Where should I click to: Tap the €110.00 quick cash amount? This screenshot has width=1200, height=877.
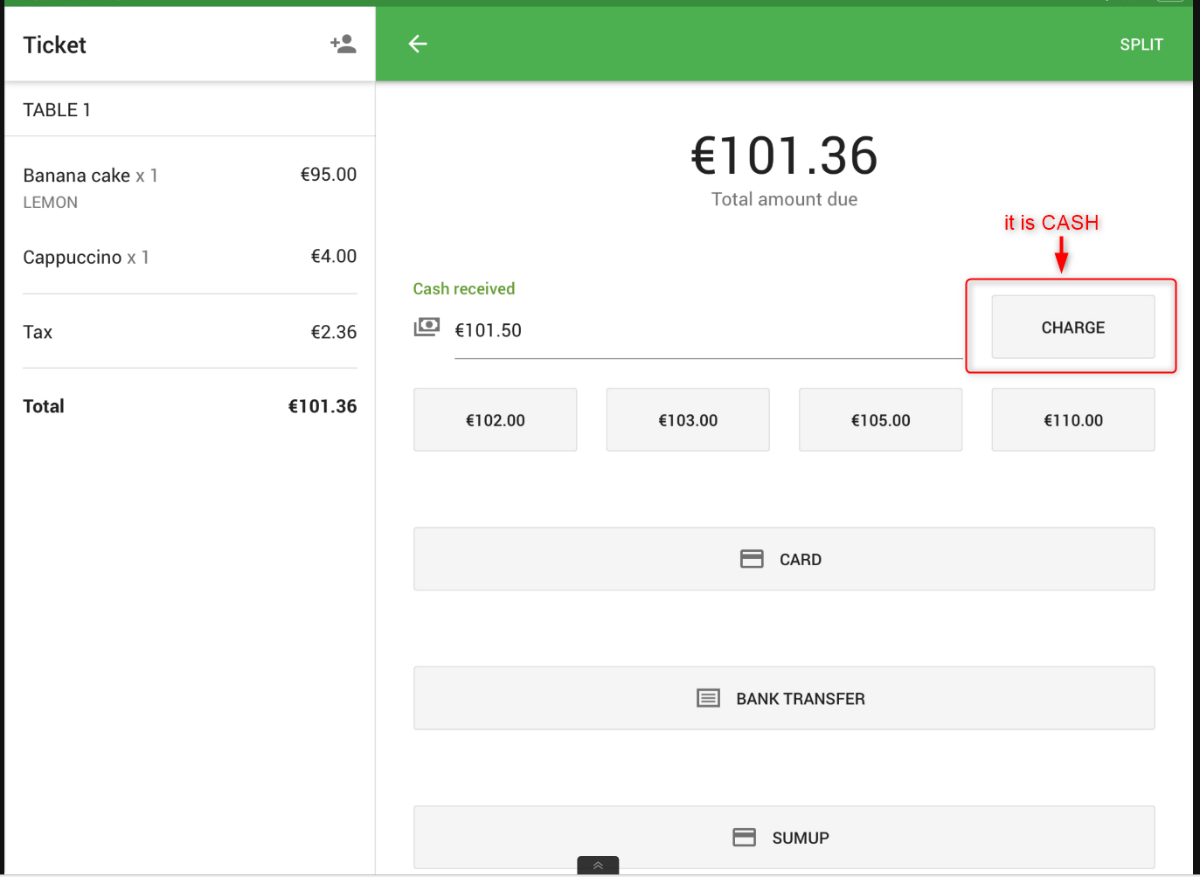tap(1073, 420)
